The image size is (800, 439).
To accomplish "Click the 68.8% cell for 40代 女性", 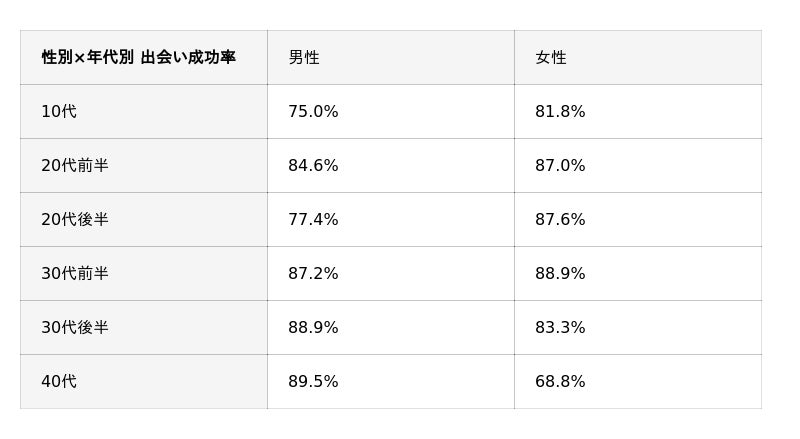I will click(x=560, y=382).
